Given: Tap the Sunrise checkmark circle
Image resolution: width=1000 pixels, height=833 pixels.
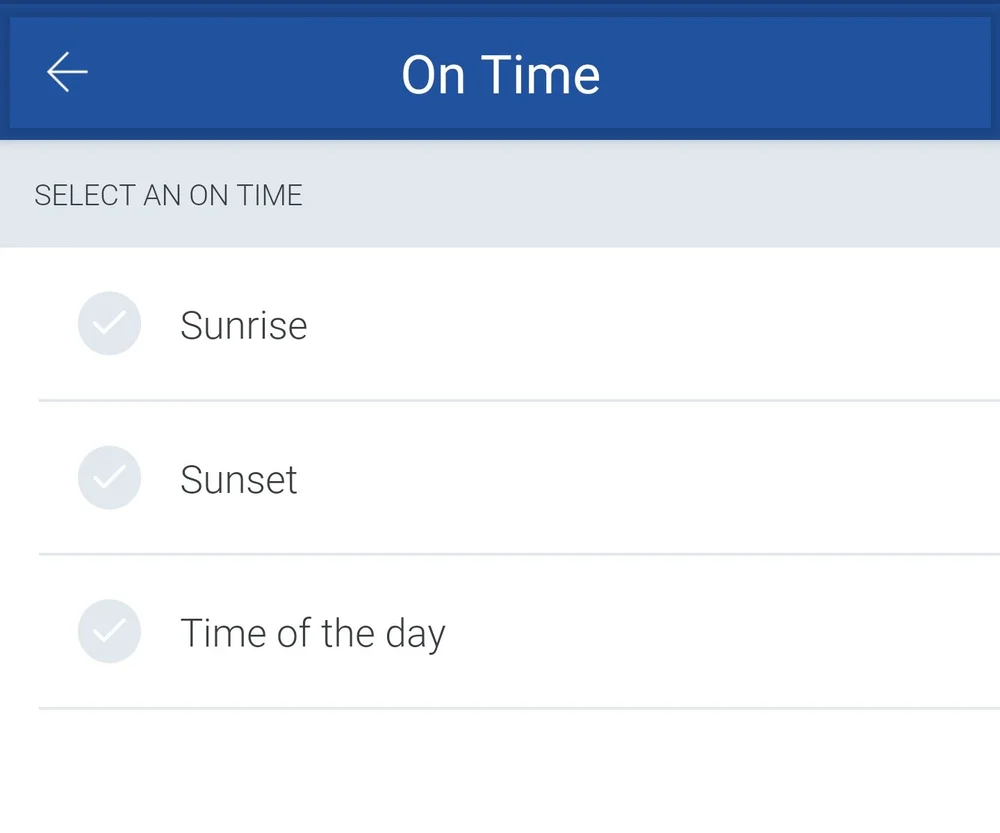Looking at the screenshot, I should [x=109, y=323].
